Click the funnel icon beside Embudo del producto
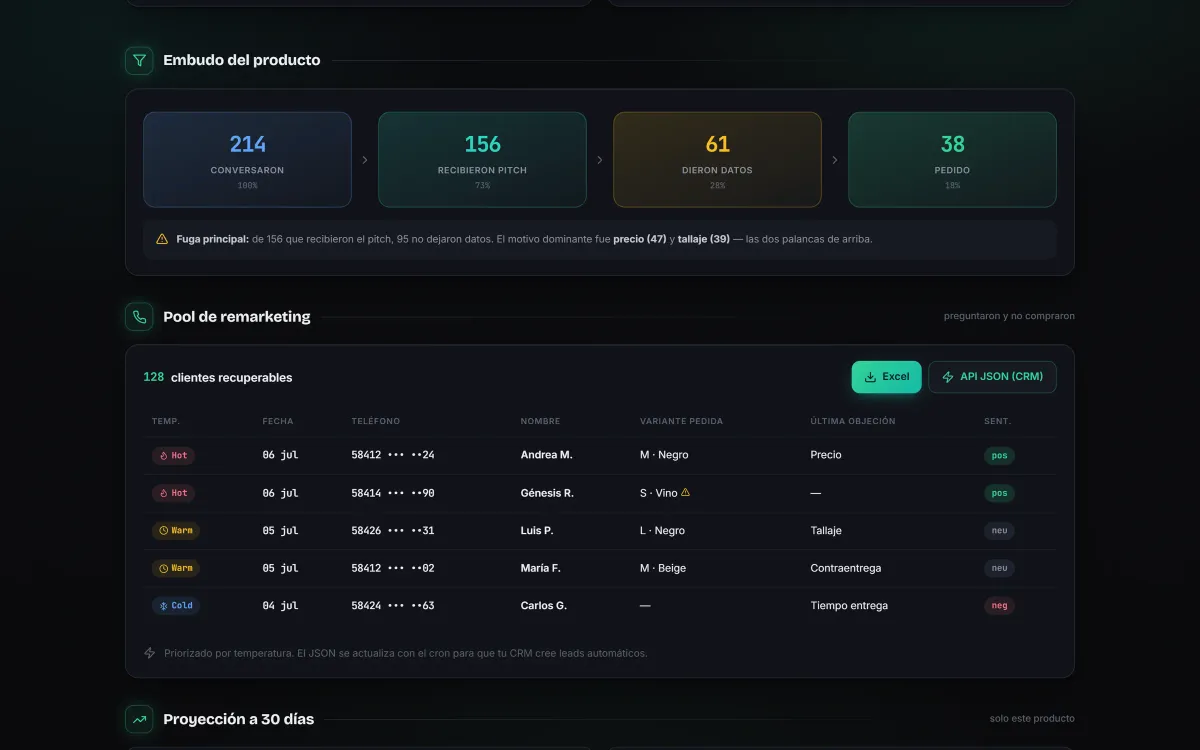 click(x=139, y=60)
